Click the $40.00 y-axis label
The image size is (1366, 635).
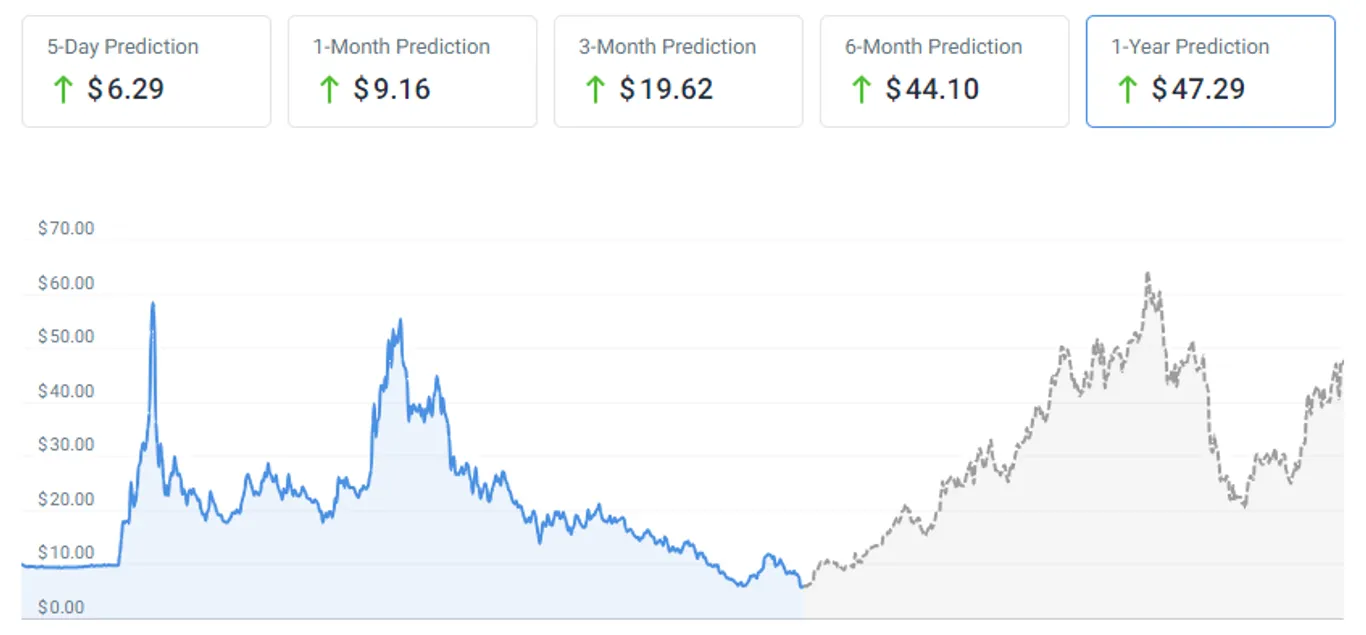(x=66, y=392)
